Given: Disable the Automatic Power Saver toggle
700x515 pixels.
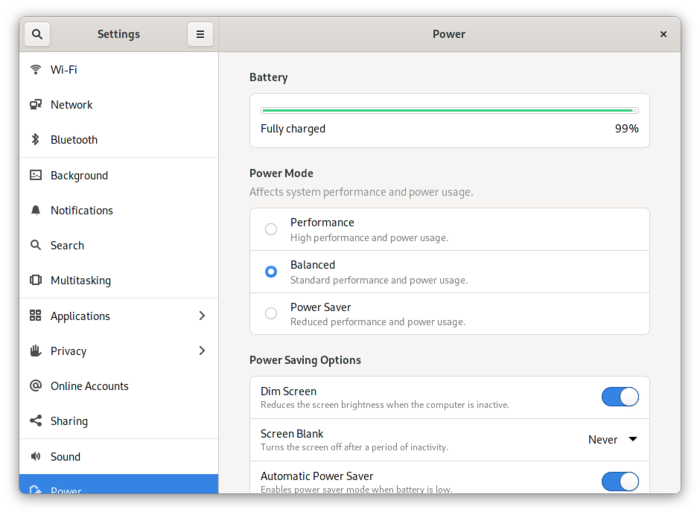Looking at the screenshot, I should pyautogui.click(x=620, y=482).
